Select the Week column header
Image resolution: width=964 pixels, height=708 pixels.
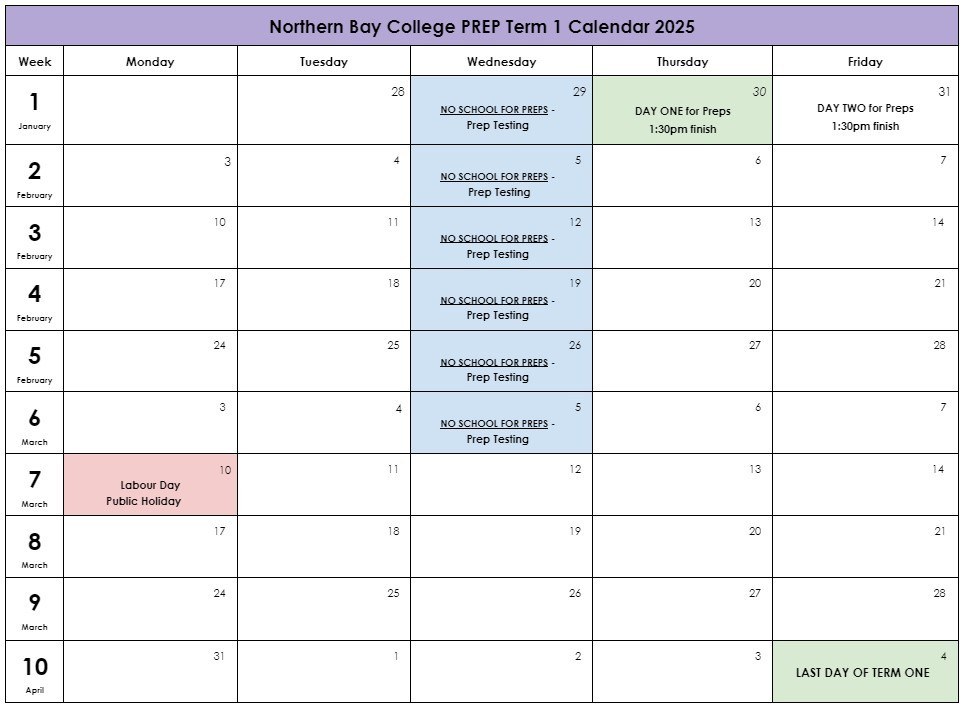click(34, 62)
